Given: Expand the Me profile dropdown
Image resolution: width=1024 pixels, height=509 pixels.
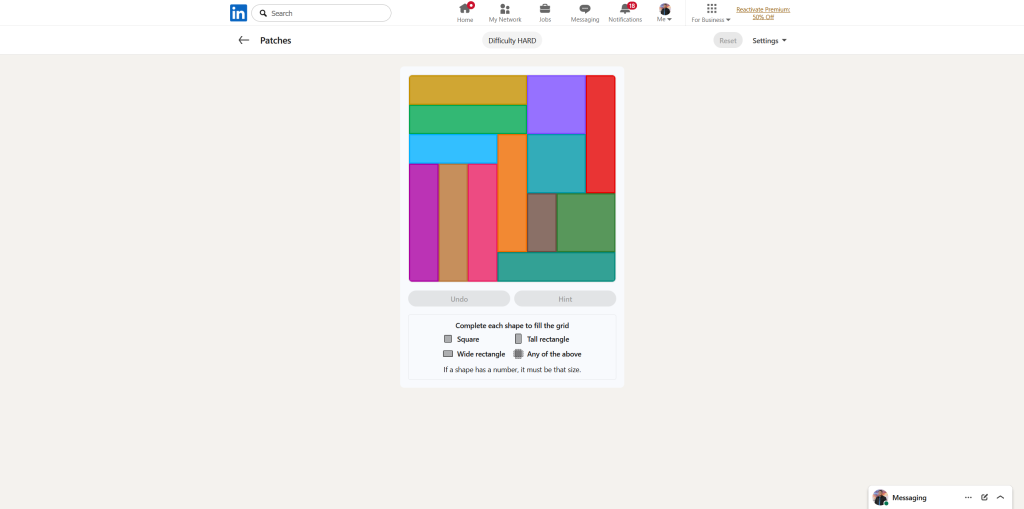Looking at the screenshot, I should click(x=665, y=12).
